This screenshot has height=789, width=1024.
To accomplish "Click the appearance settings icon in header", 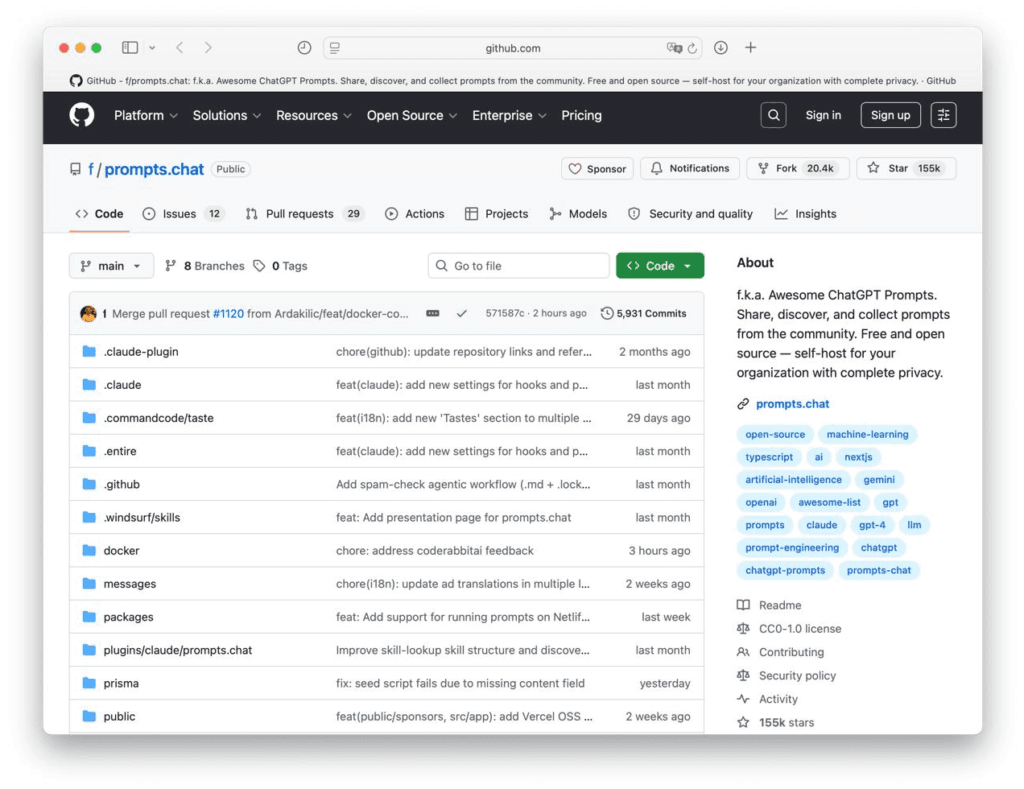I will point(943,115).
